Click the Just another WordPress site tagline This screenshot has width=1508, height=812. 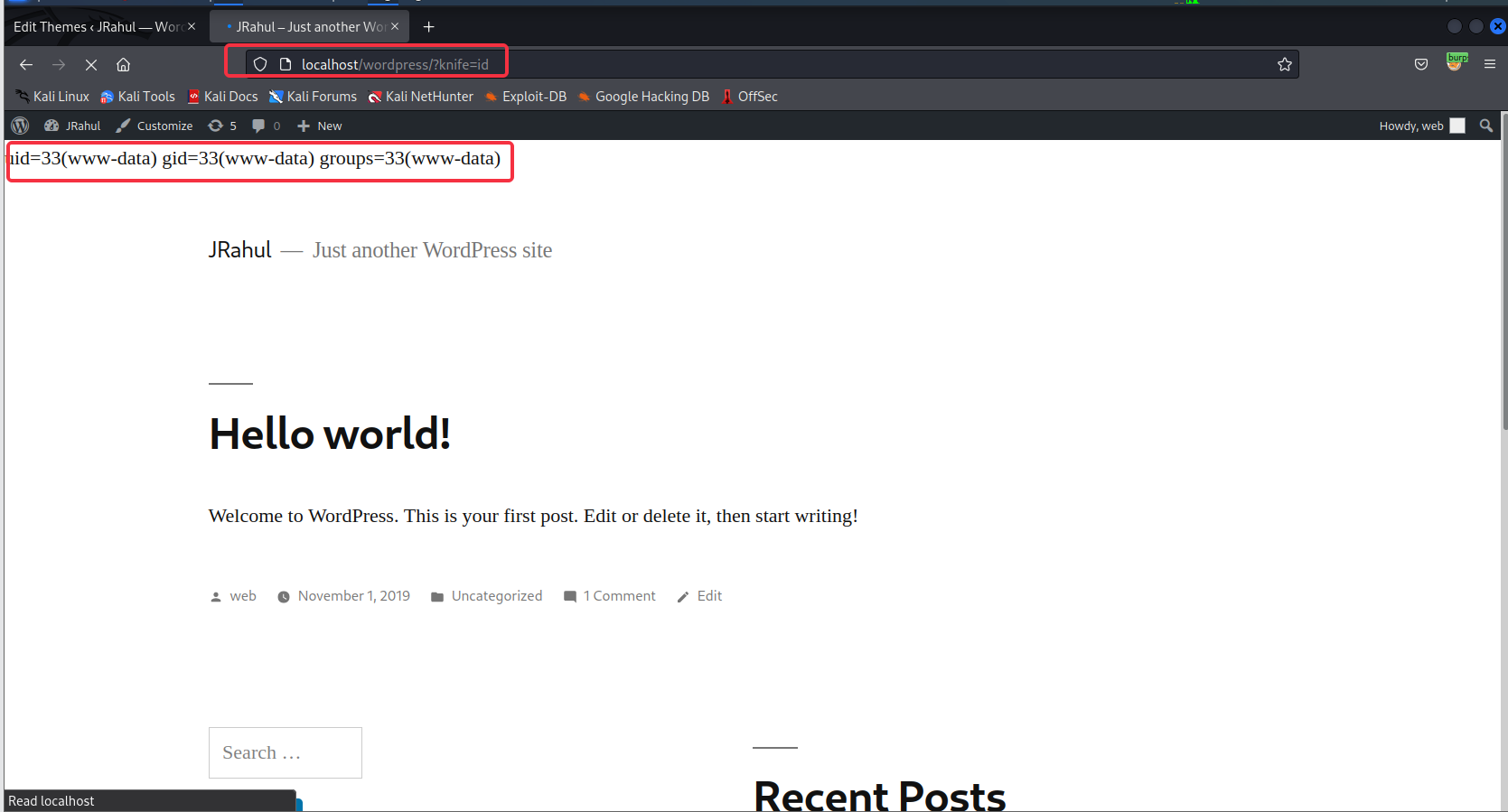click(x=432, y=250)
